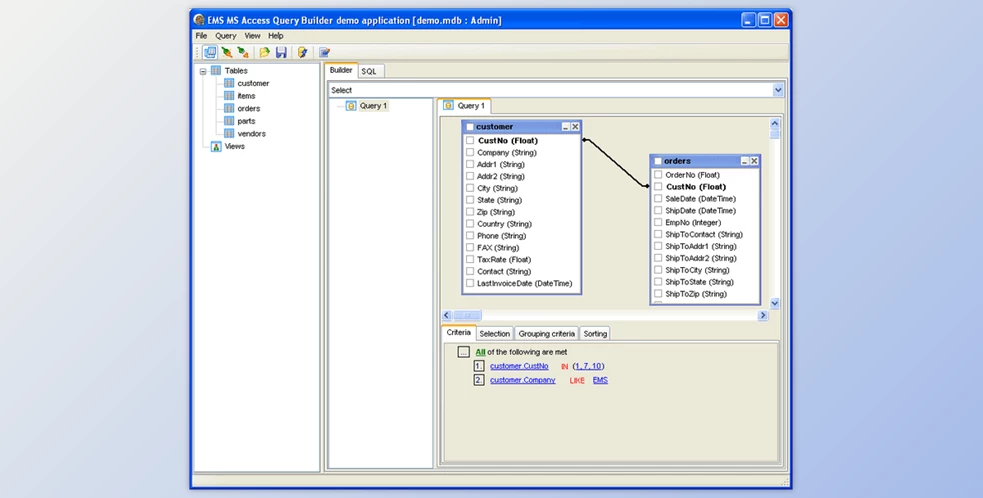Click the EMS value link
The height and width of the screenshot is (498, 983).
600,380
